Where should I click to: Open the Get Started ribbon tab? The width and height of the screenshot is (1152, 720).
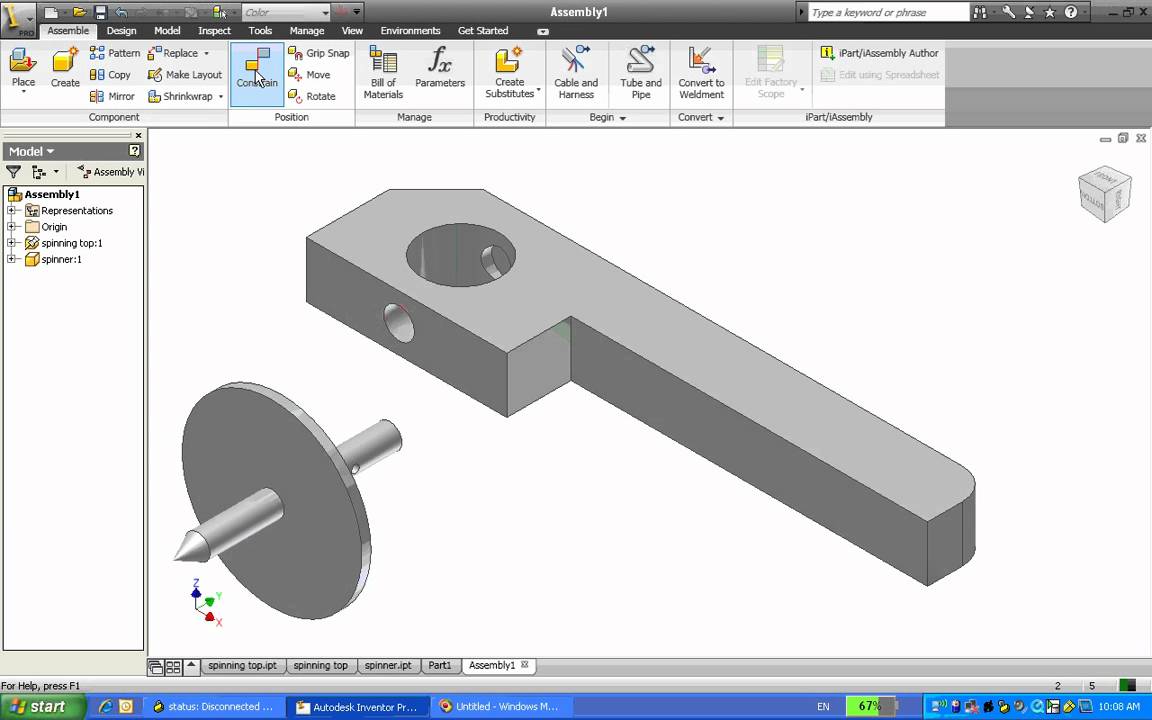tap(483, 31)
